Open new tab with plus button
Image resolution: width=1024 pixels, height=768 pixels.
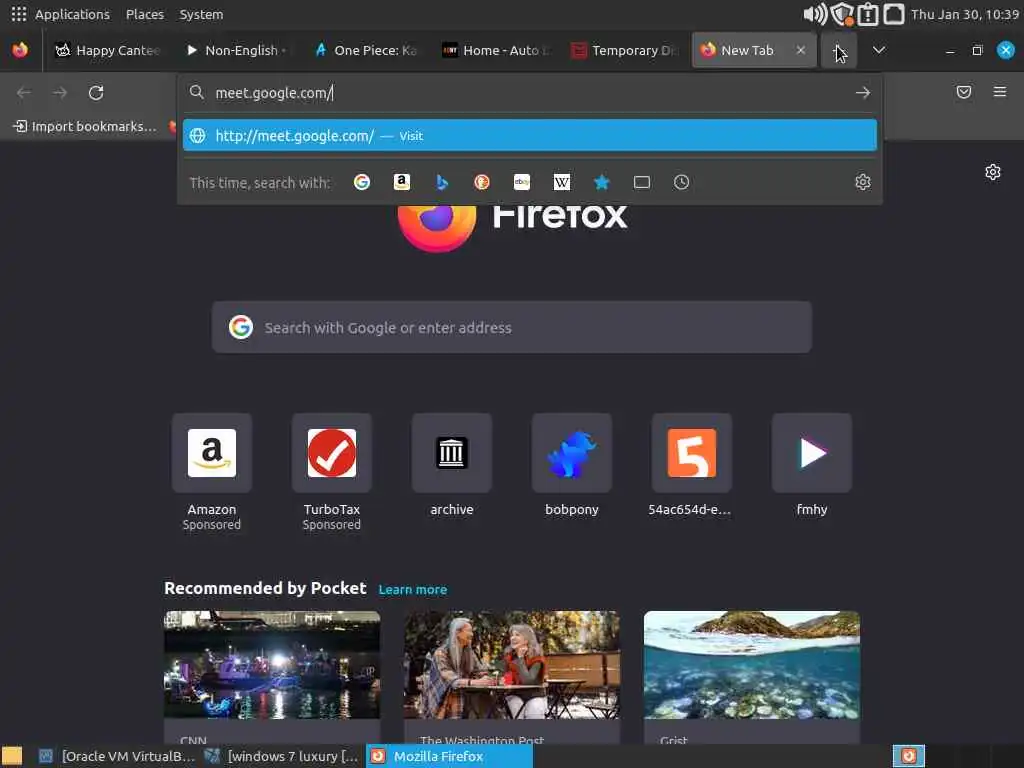coord(839,50)
